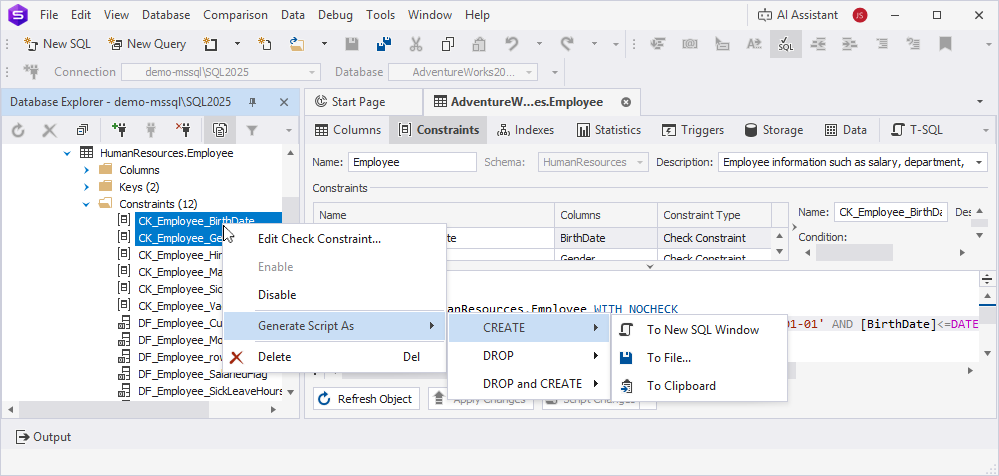
Task: Choose To Clipboard option
Action: pyautogui.click(x=699, y=386)
